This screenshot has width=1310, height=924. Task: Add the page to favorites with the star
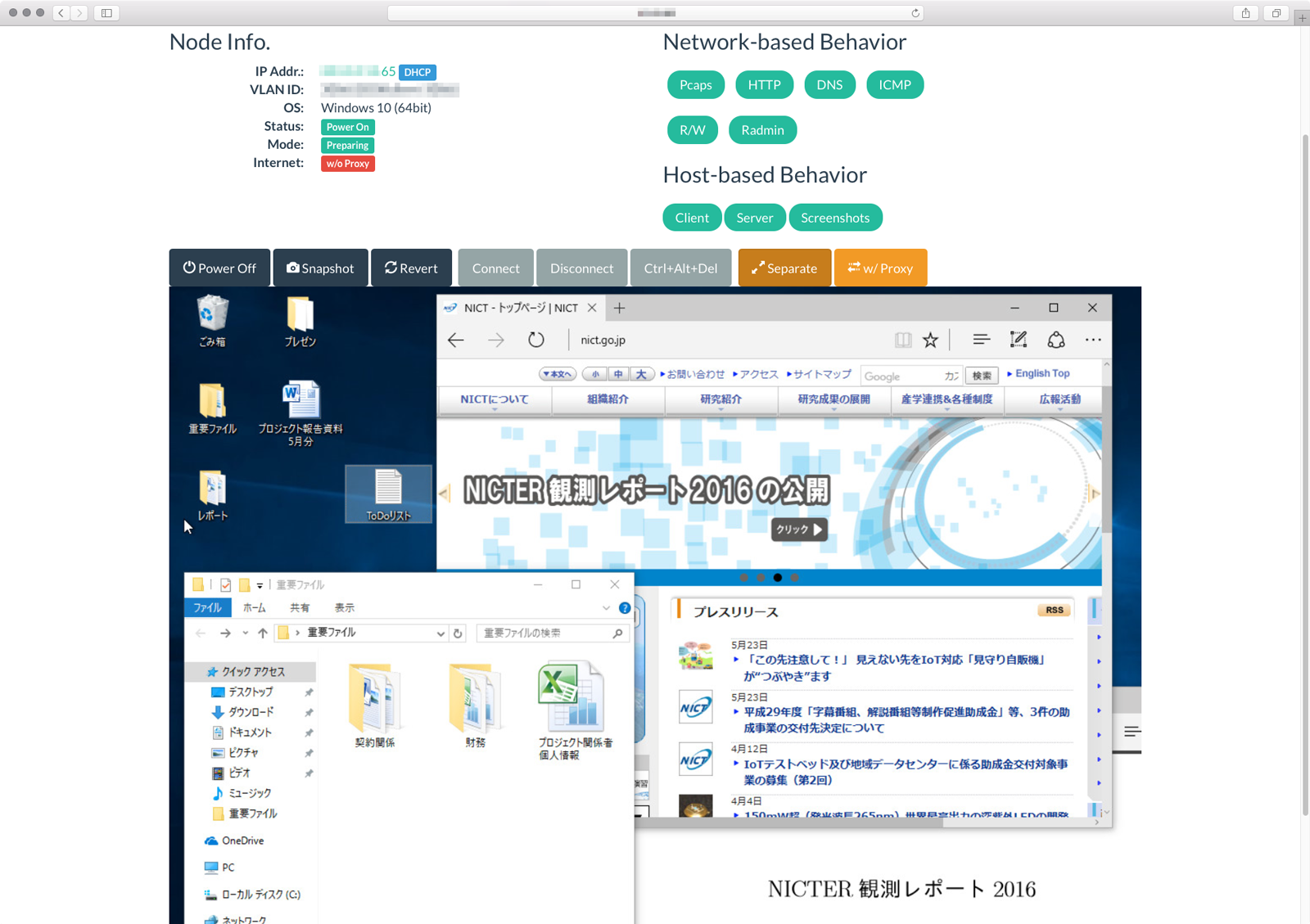coord(931,340)
